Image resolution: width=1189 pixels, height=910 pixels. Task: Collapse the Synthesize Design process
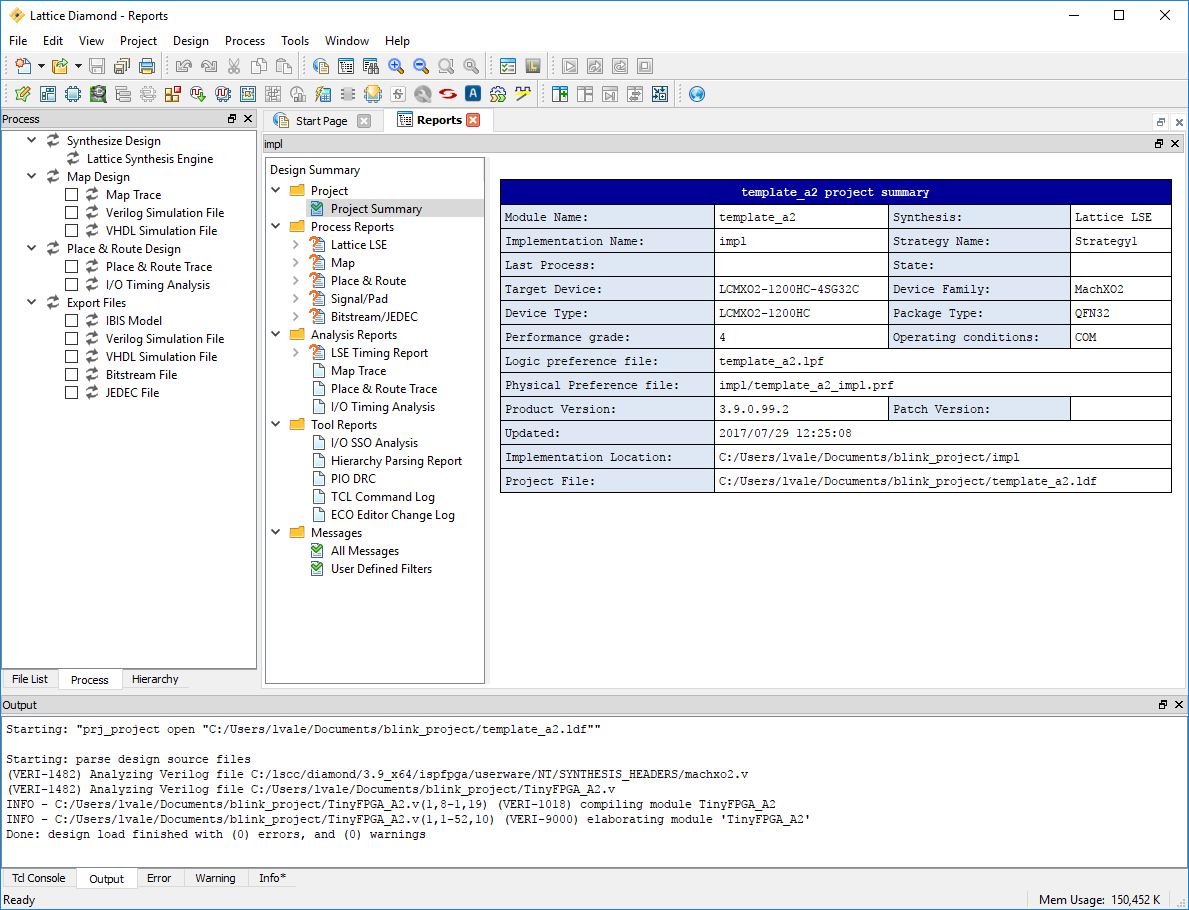(31, 141)
